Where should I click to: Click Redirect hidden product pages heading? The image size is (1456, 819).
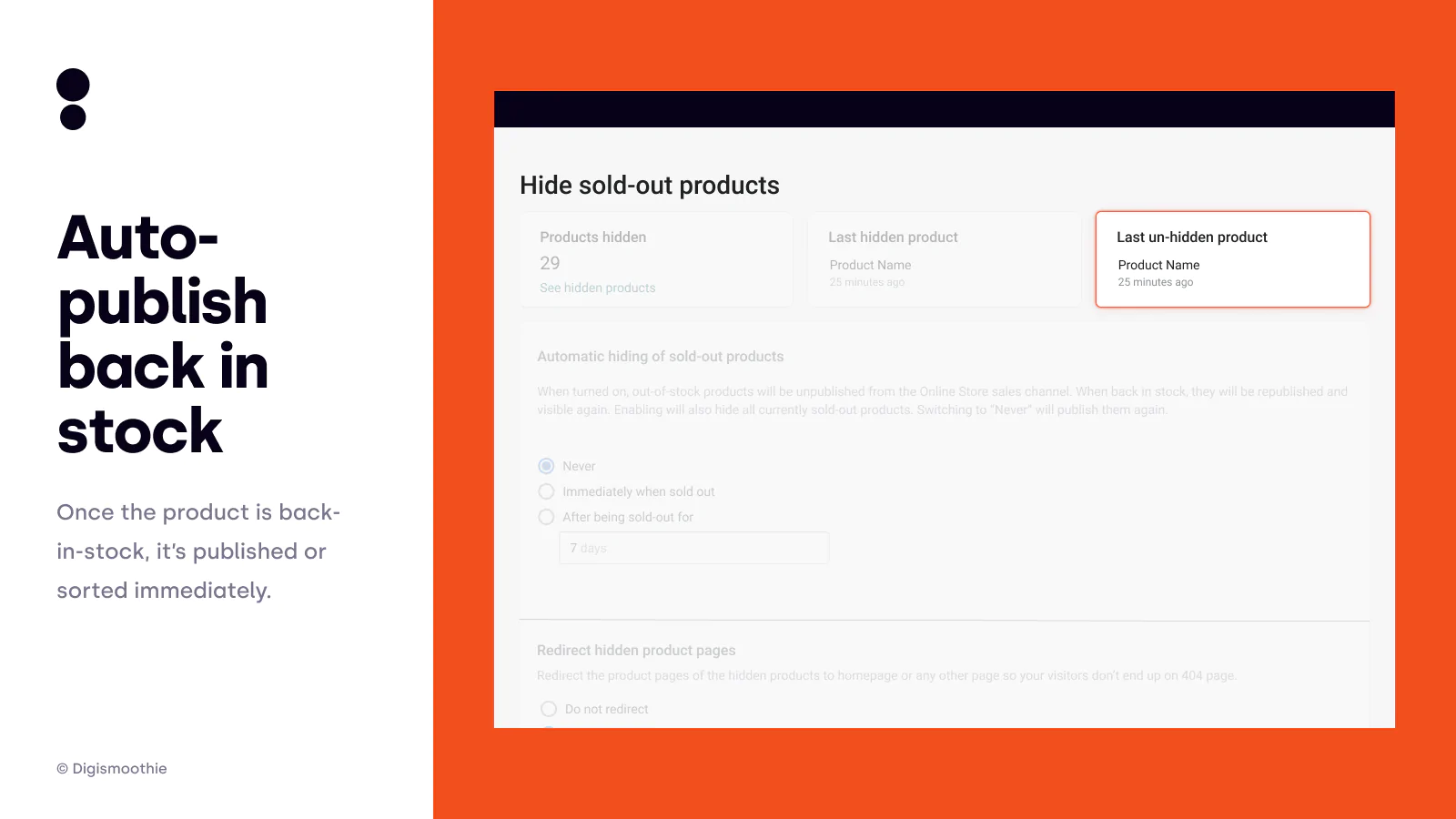click(x=635, y=651)
